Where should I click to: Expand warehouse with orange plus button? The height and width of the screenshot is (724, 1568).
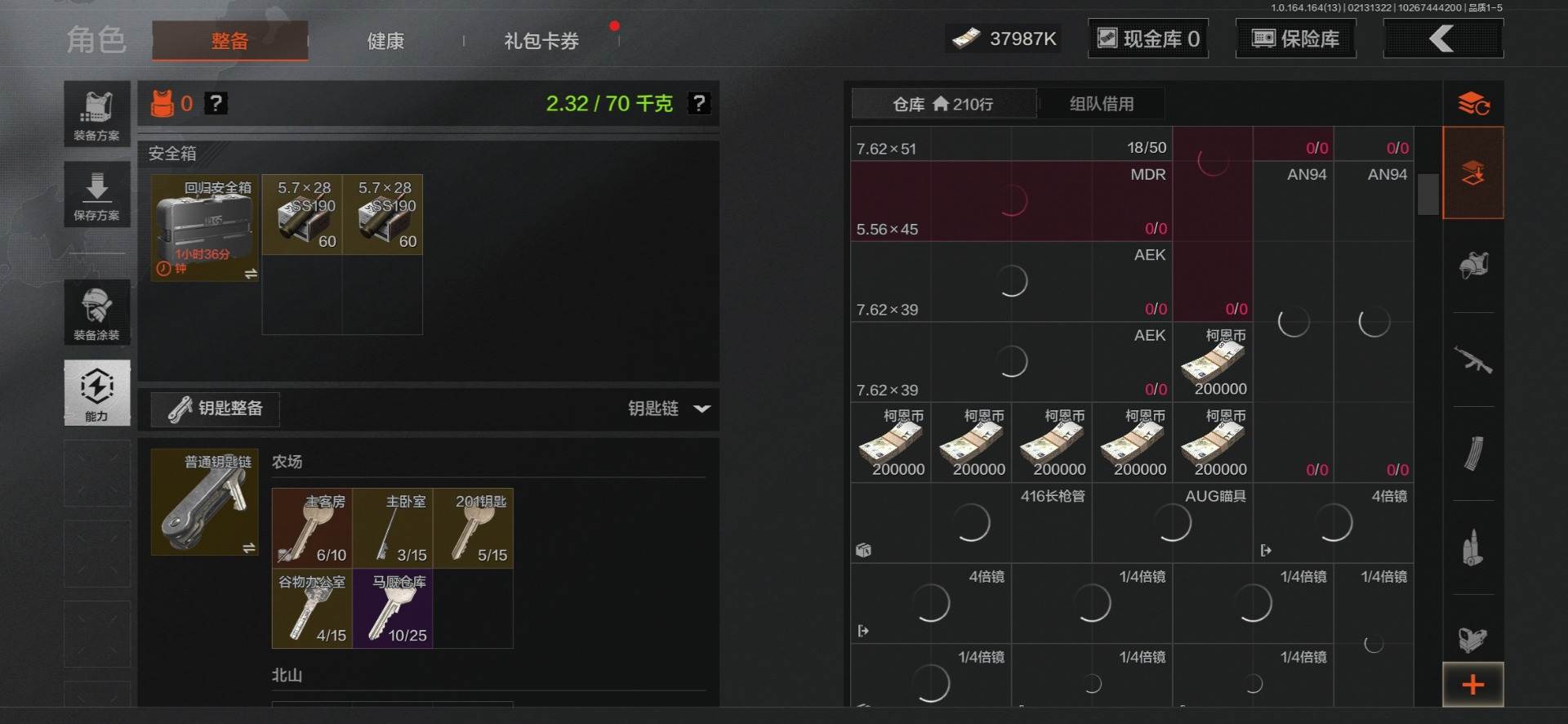point(1473,685)
